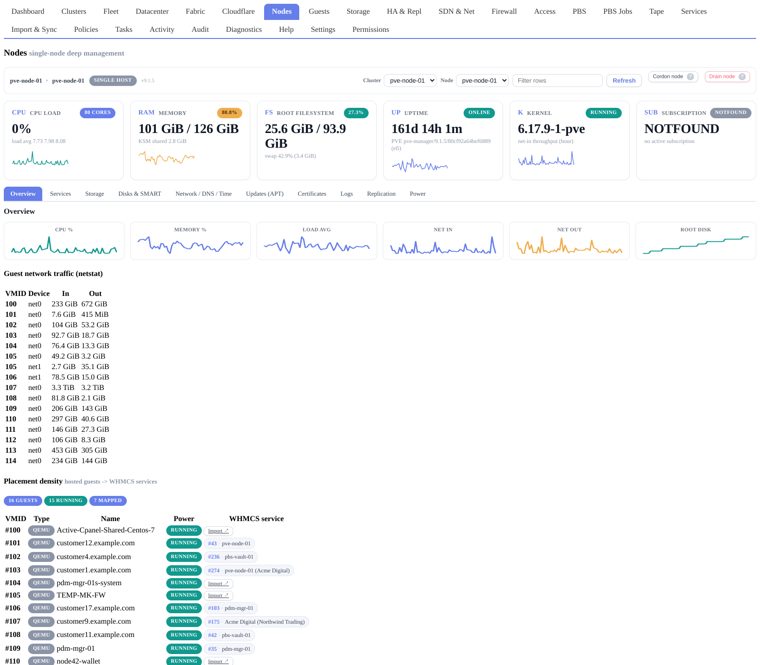This screenshot has height=665, width=760.
Task: Click RUNNING badge for customer12.example.com
Action: 184,543
